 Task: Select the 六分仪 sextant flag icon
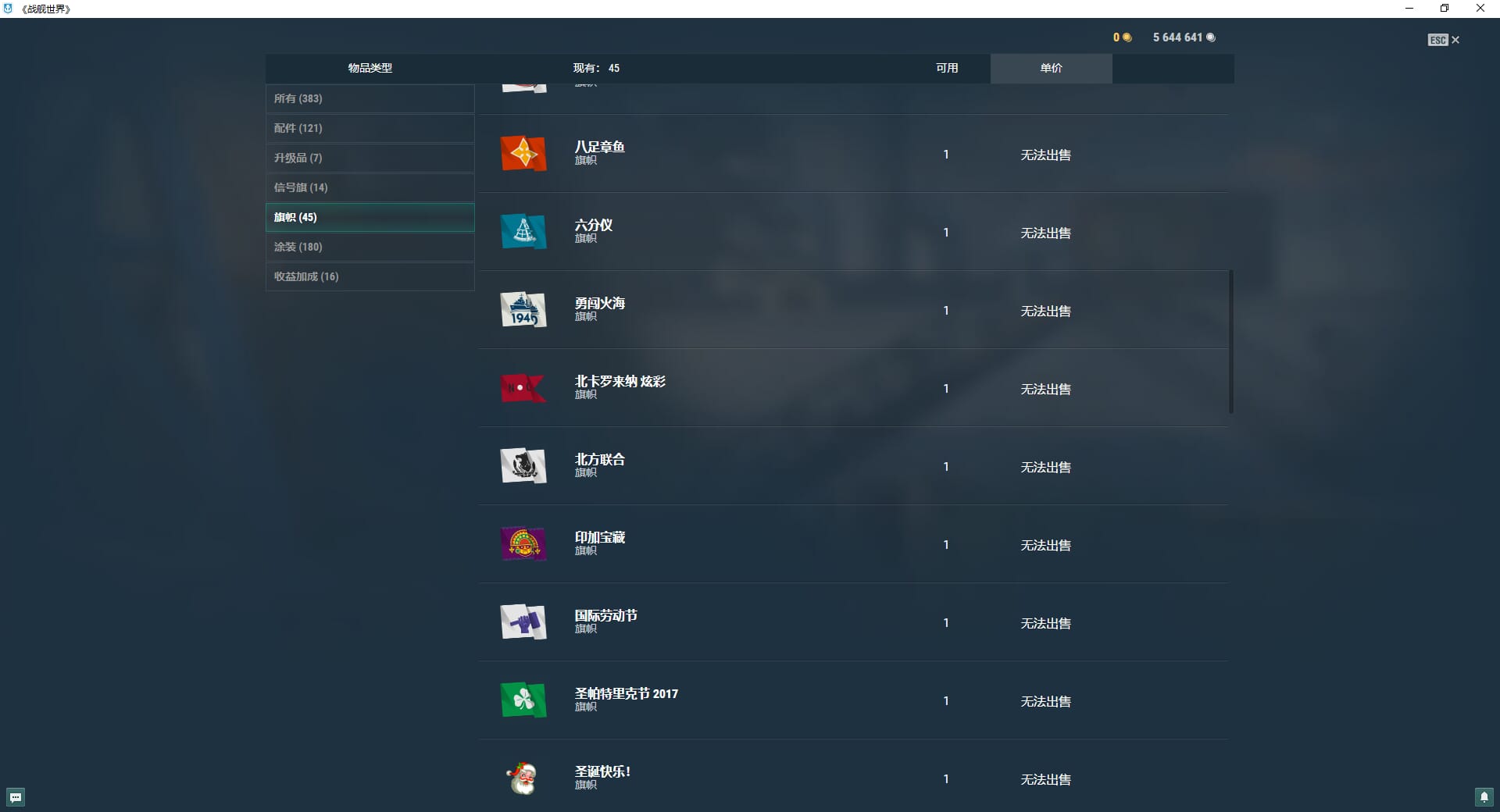(523, 232)
